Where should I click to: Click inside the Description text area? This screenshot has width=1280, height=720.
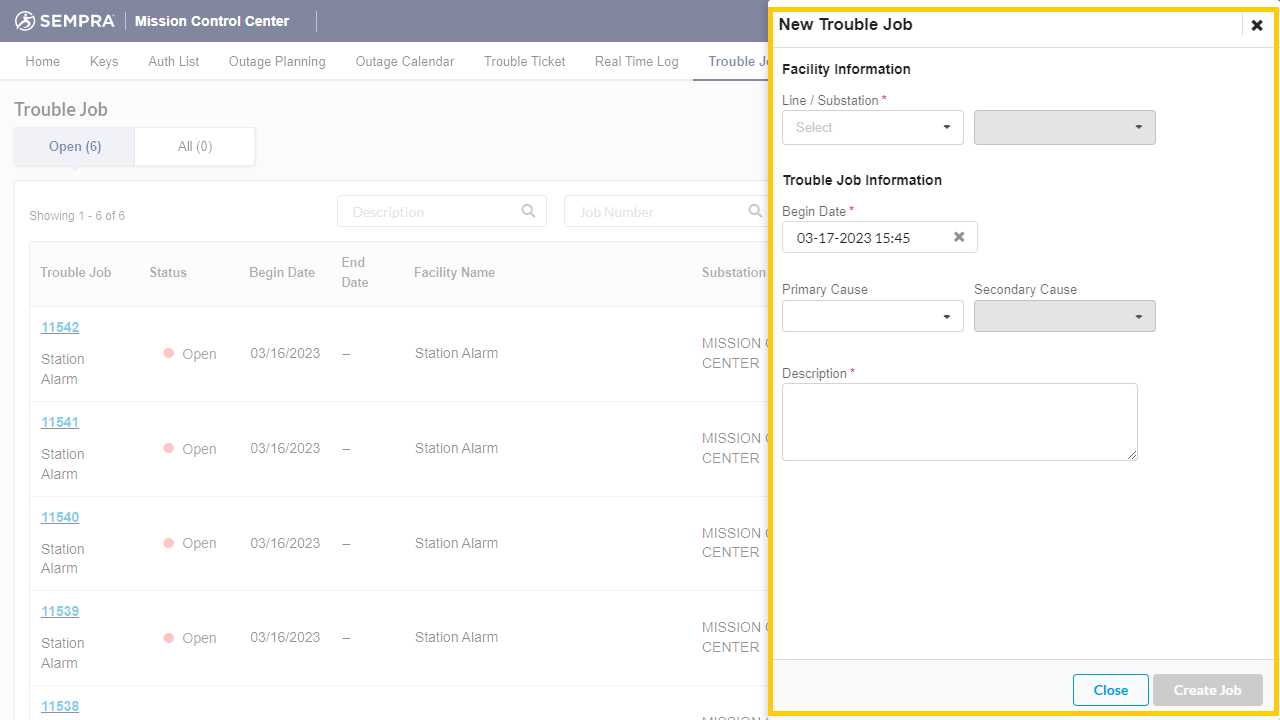click(959, 421)
